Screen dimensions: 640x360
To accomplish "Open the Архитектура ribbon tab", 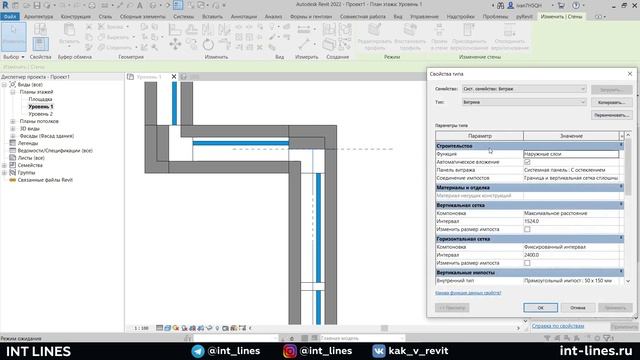I will click(x=38, y=17).
